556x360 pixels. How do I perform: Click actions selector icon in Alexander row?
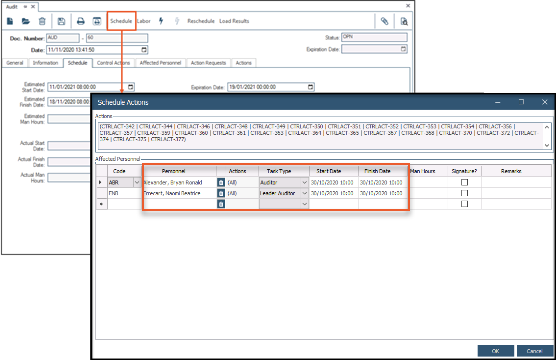click(x=221, y=182)
